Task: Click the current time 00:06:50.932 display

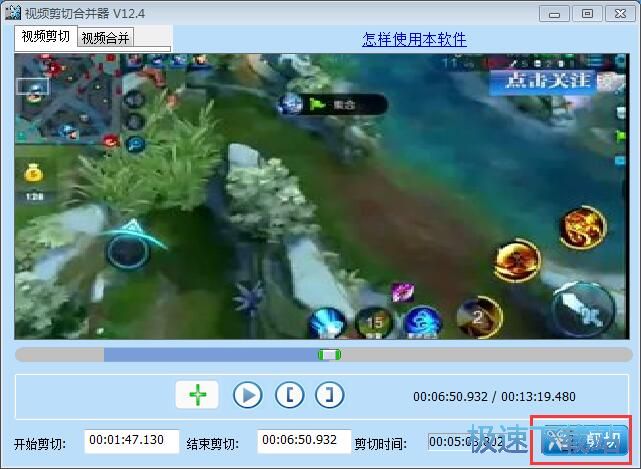Action: [x=450, y=397]
